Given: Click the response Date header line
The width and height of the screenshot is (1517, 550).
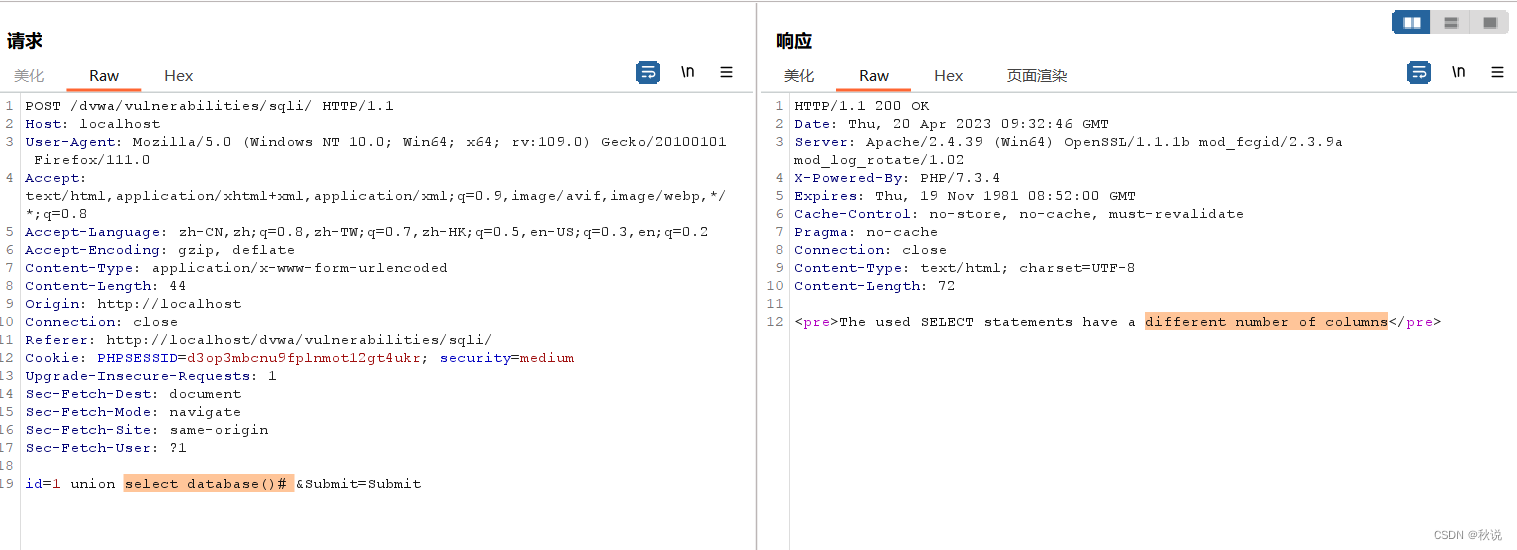Looking at the screenshot, I should coord(951,124).
